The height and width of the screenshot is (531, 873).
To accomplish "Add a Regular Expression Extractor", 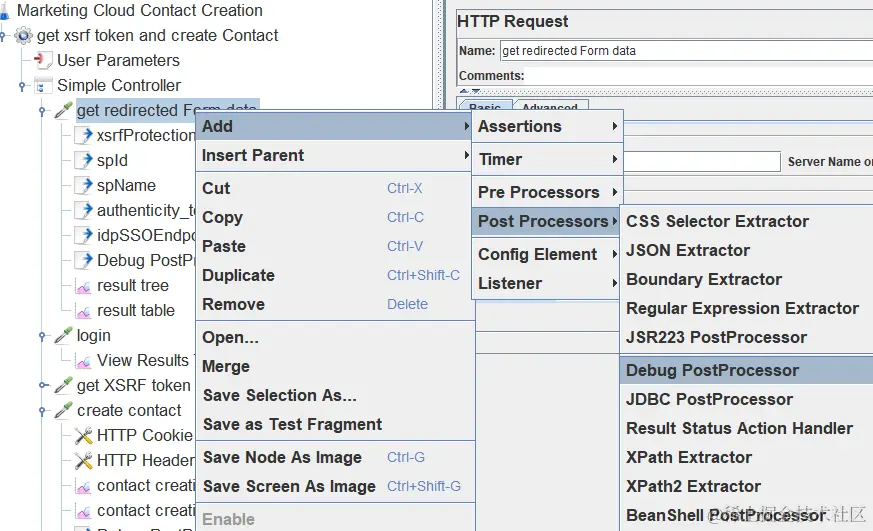I will [747, 308].
